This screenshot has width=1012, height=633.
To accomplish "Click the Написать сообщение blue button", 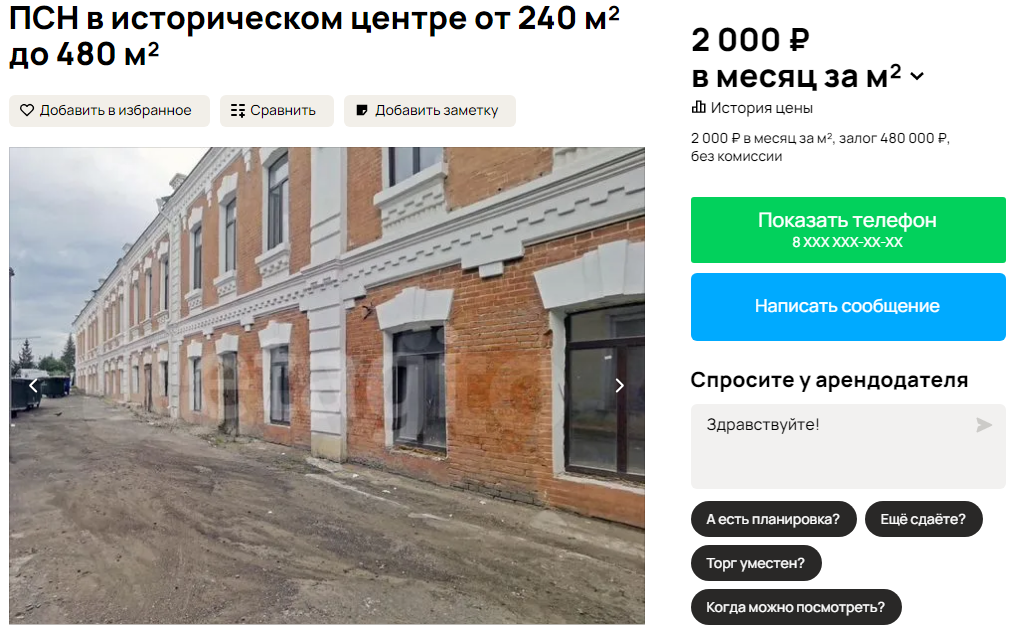I will point(847,306).
